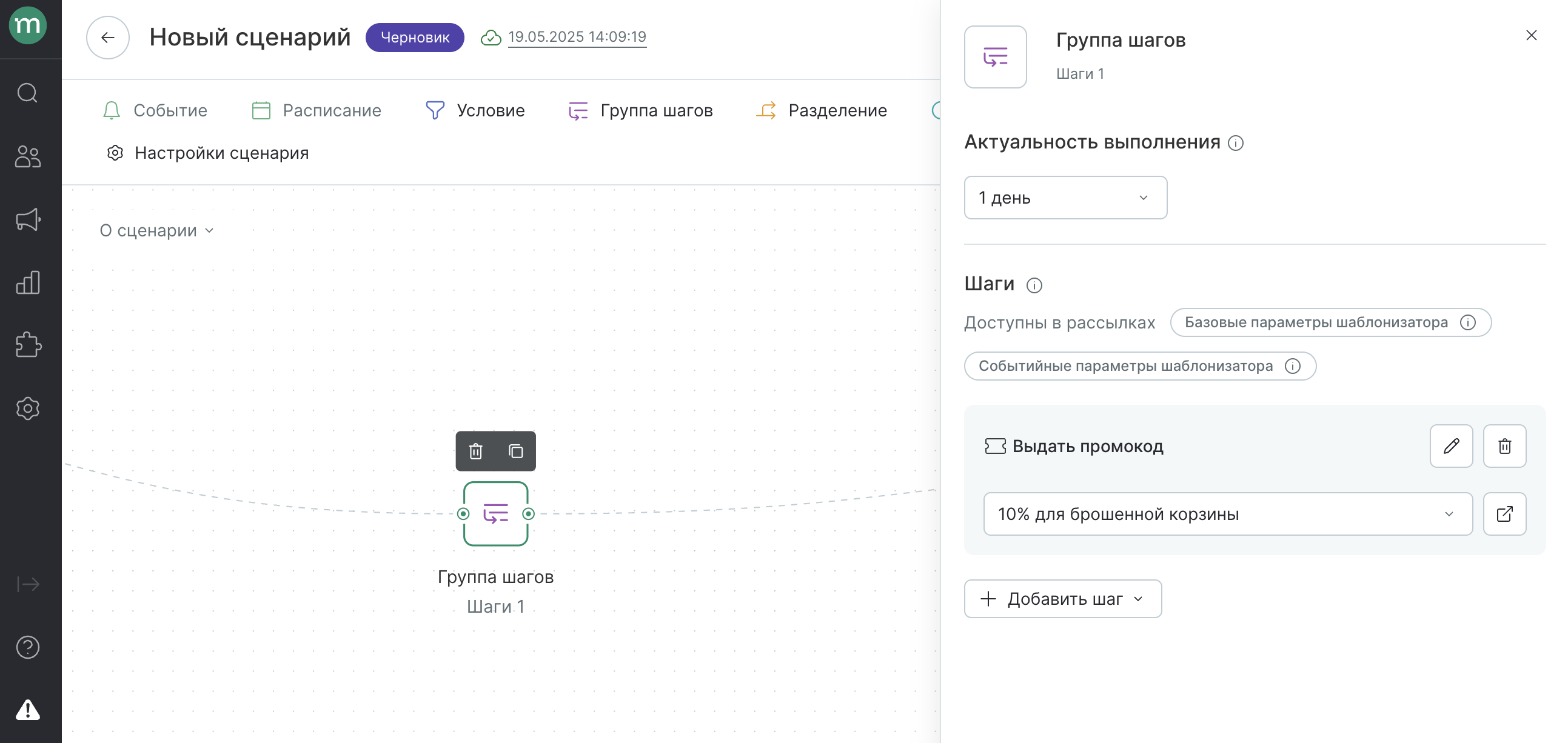Screen dimensions: 1568x743
Task: Add a Расписание block
Action: [x=317, y=110]
